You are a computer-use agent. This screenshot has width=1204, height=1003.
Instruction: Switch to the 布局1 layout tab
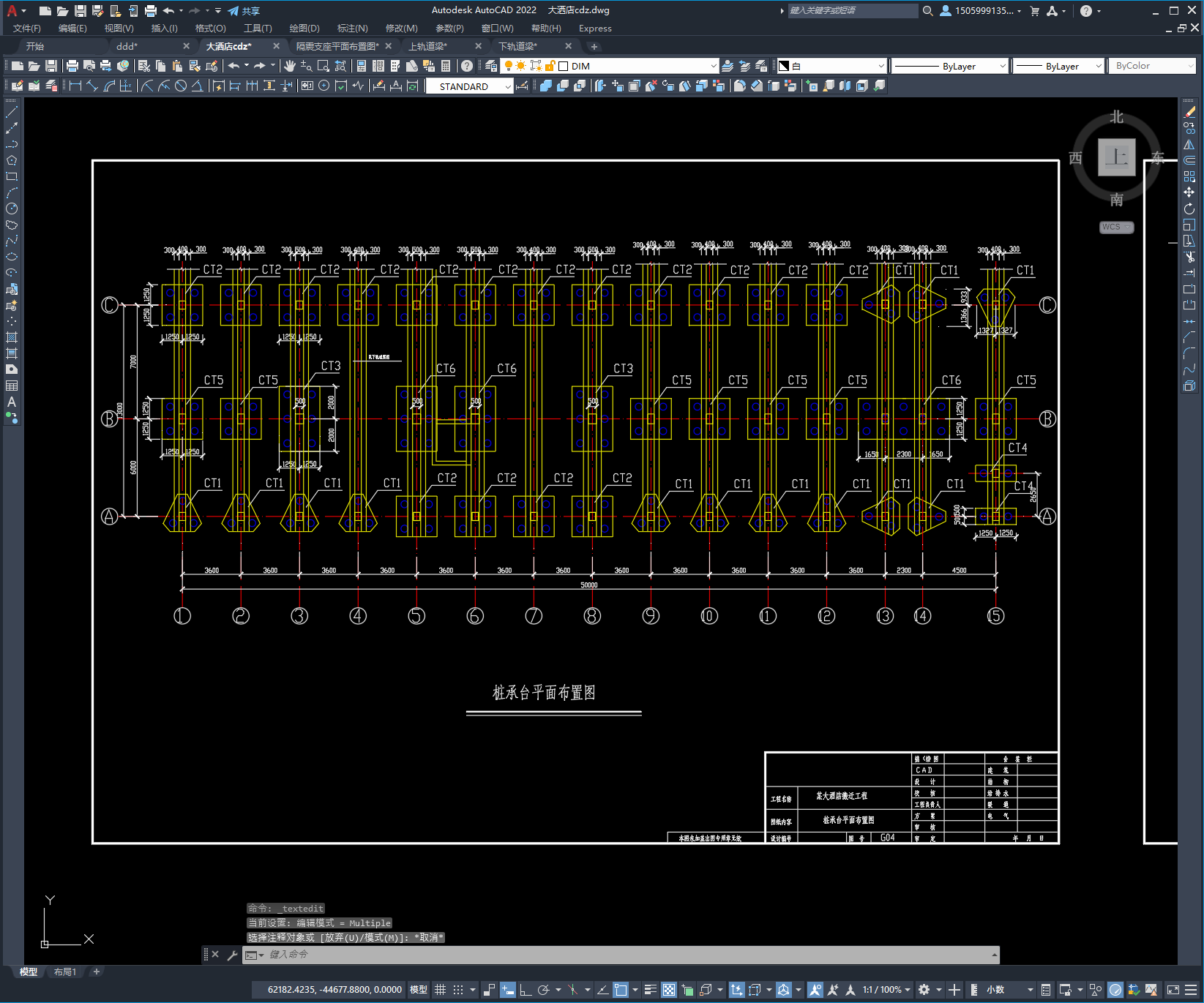tap(65, 972)
